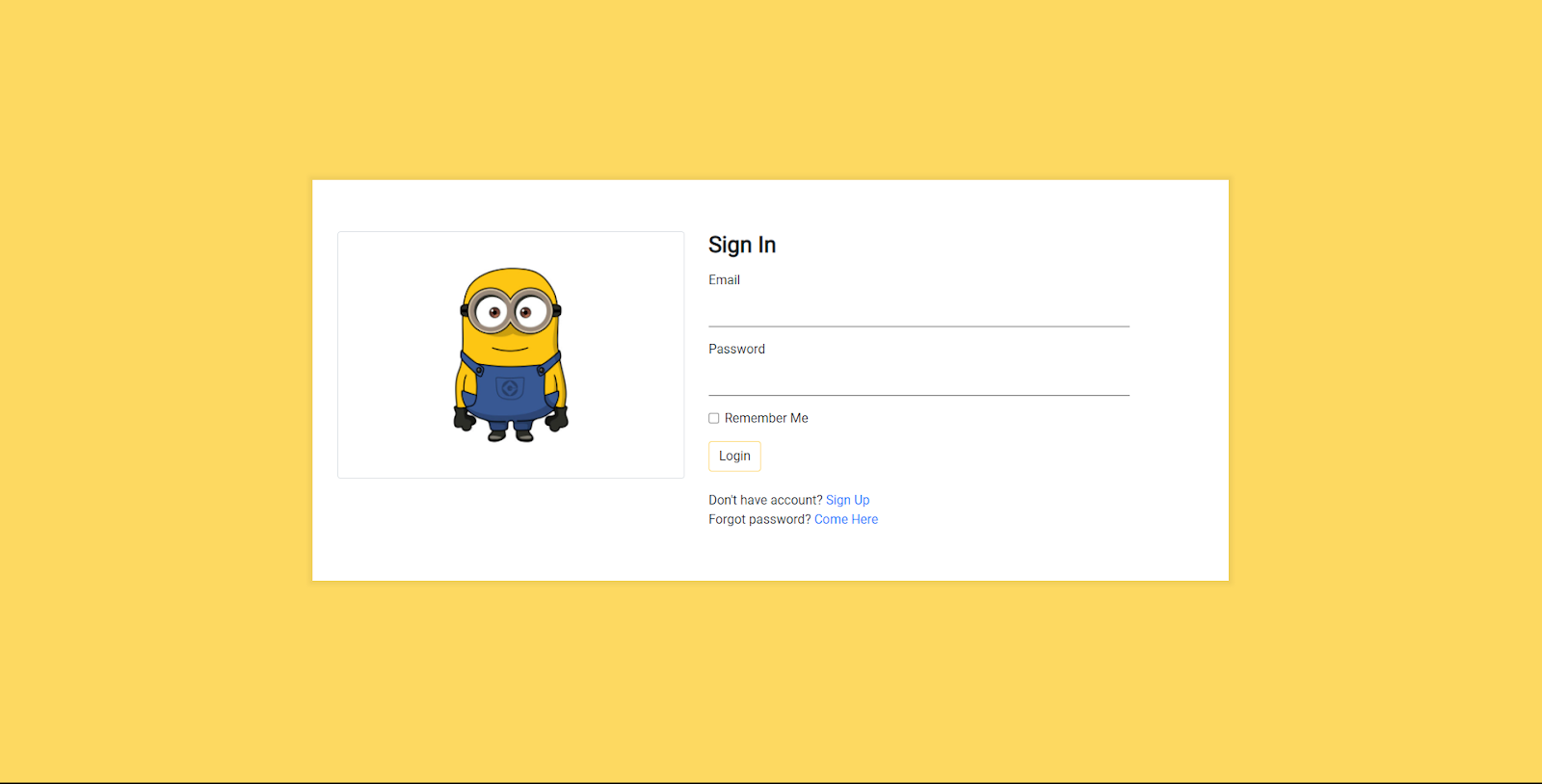Click the minion character image
This screenshot has height=784, width=1542.
click(511, 354)
